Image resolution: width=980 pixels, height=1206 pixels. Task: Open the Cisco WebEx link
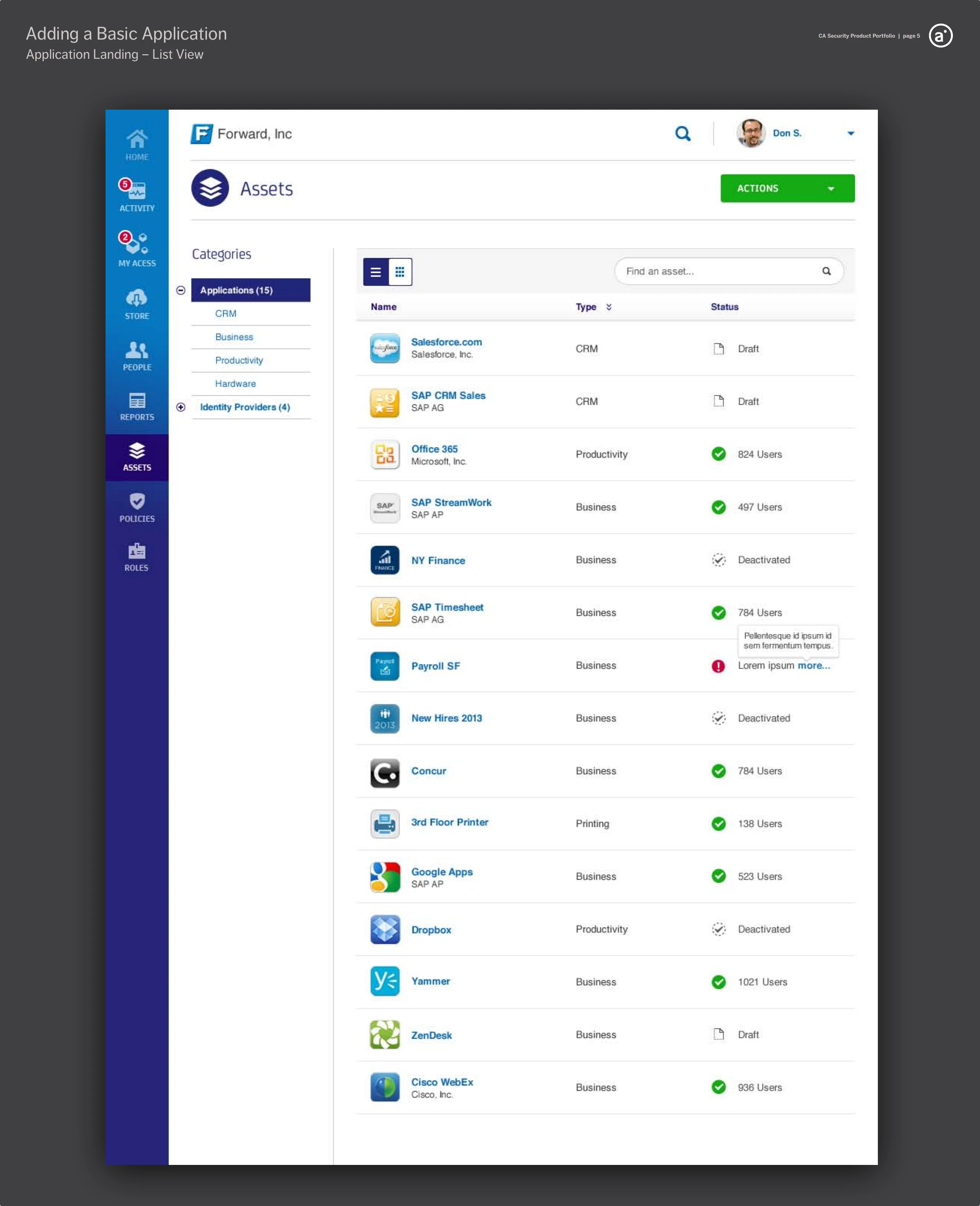[x=442, y=1082]
